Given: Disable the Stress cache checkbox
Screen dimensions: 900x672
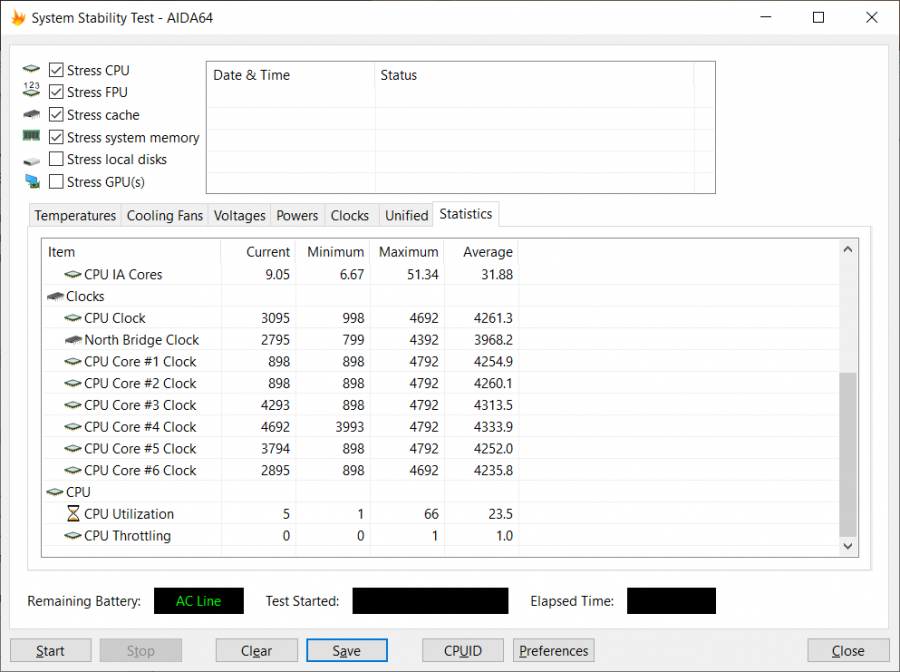Looking at the screenshot, I should (56, 115).
